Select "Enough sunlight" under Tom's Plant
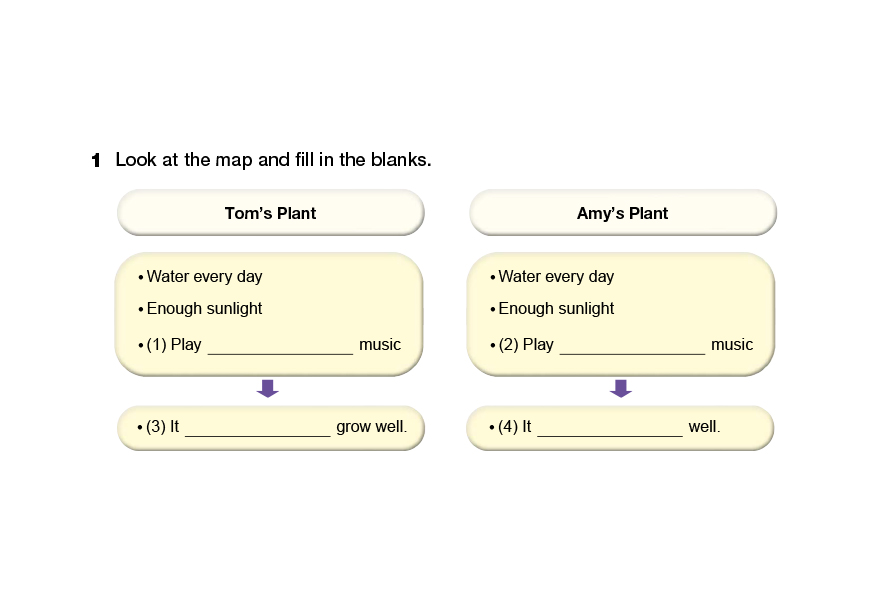The image size is (873, 612). pyautogui.click(x=204, y=309)
